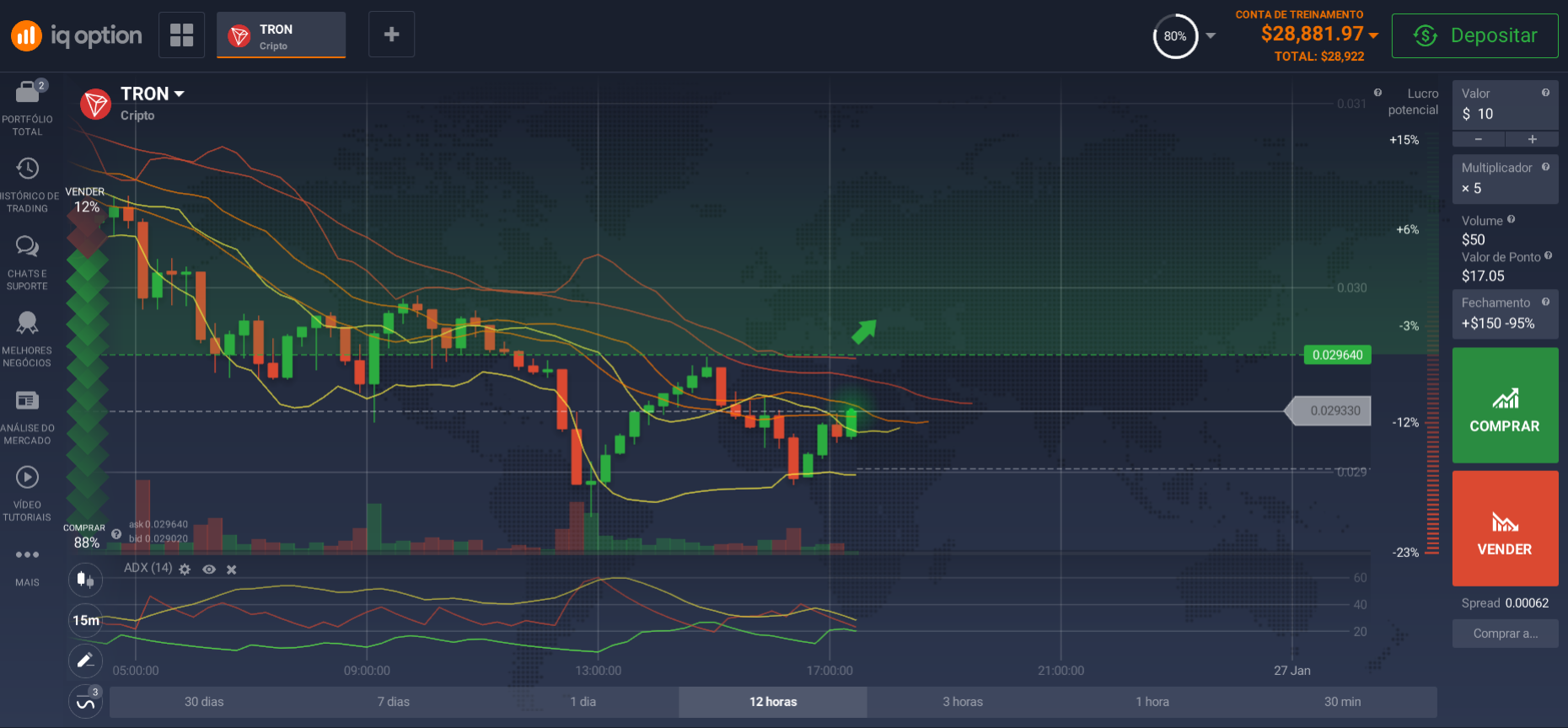This screenshot has width=1568, height=728.
Task: Open Melhores Negócios leaderboard
Action: 28,339
